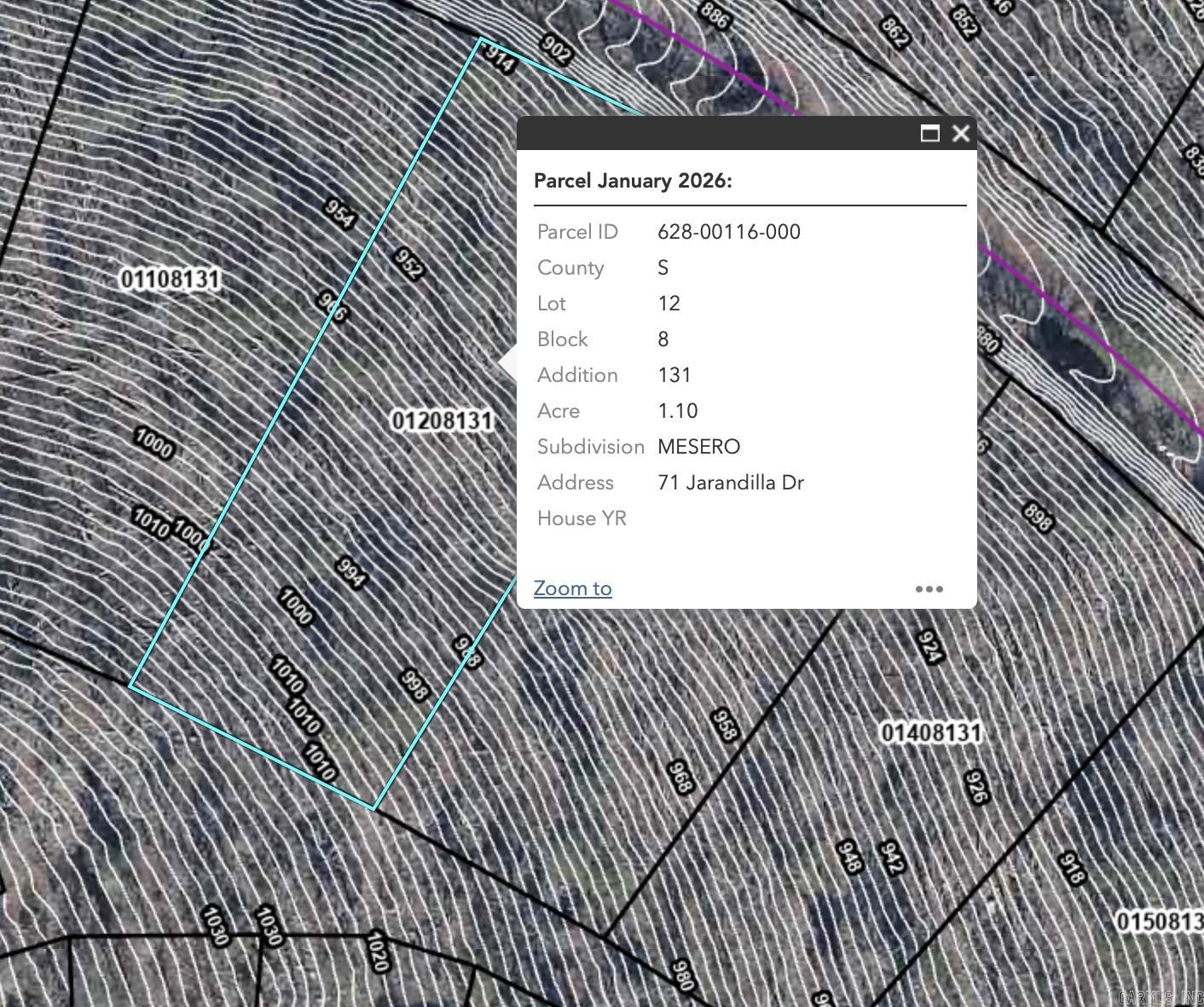Click the Zoom to link
This screenshot has width=1204, height=1007.
tap(572, 588)
